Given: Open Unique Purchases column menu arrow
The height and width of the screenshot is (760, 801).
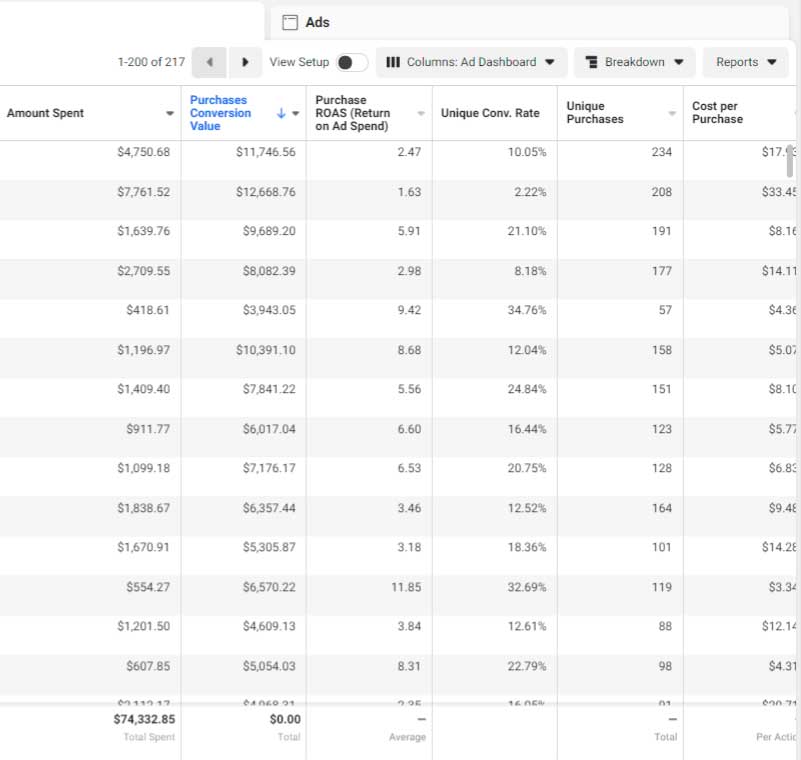Looking at the screenshot, I should [x=672, y=113].
